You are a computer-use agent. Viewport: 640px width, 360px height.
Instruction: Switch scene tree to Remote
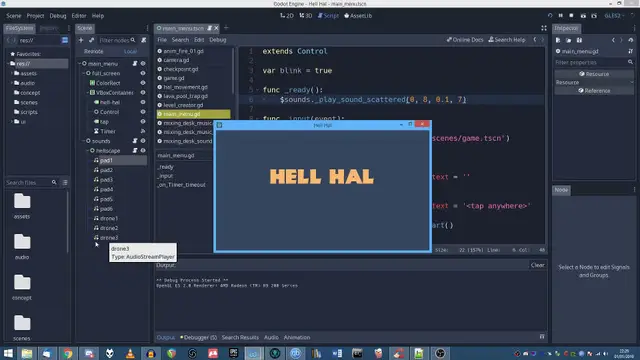pyautogui.click(x=93, y=51)
